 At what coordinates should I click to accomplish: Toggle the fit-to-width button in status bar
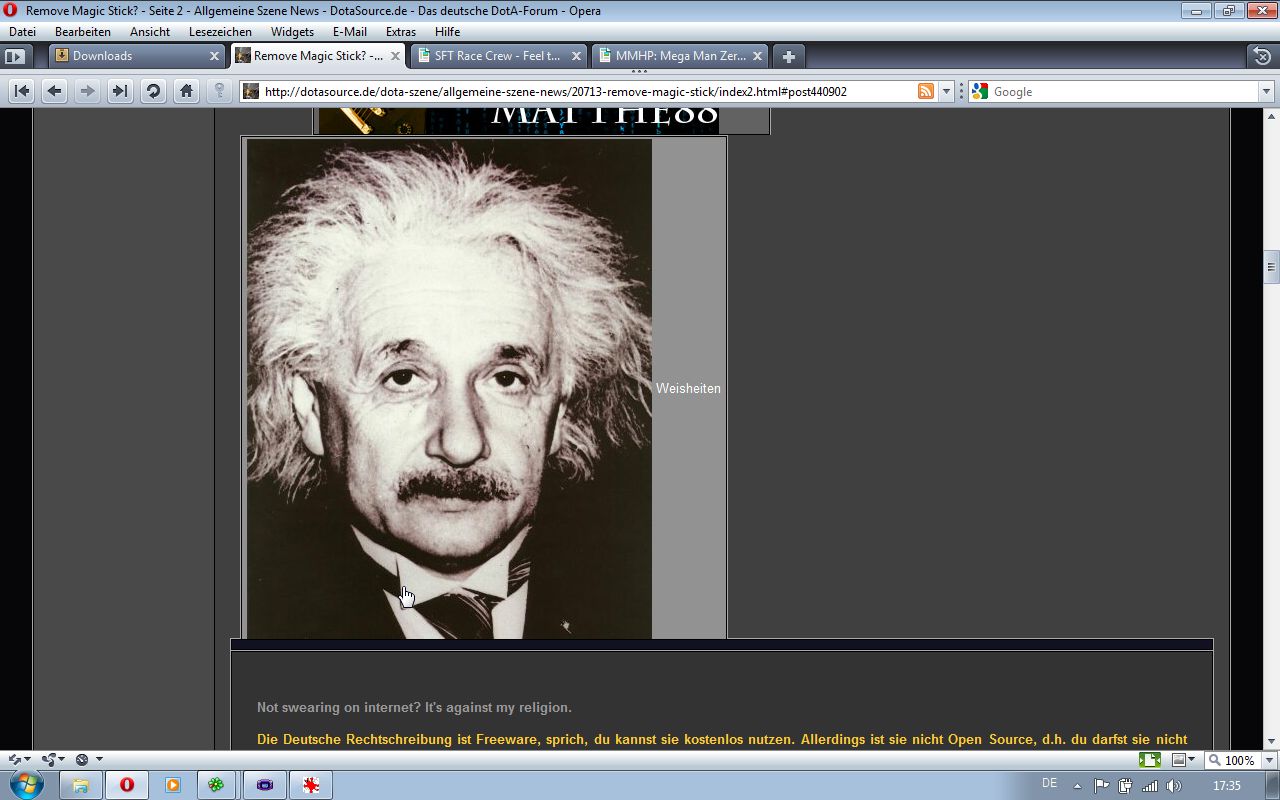1150,760
